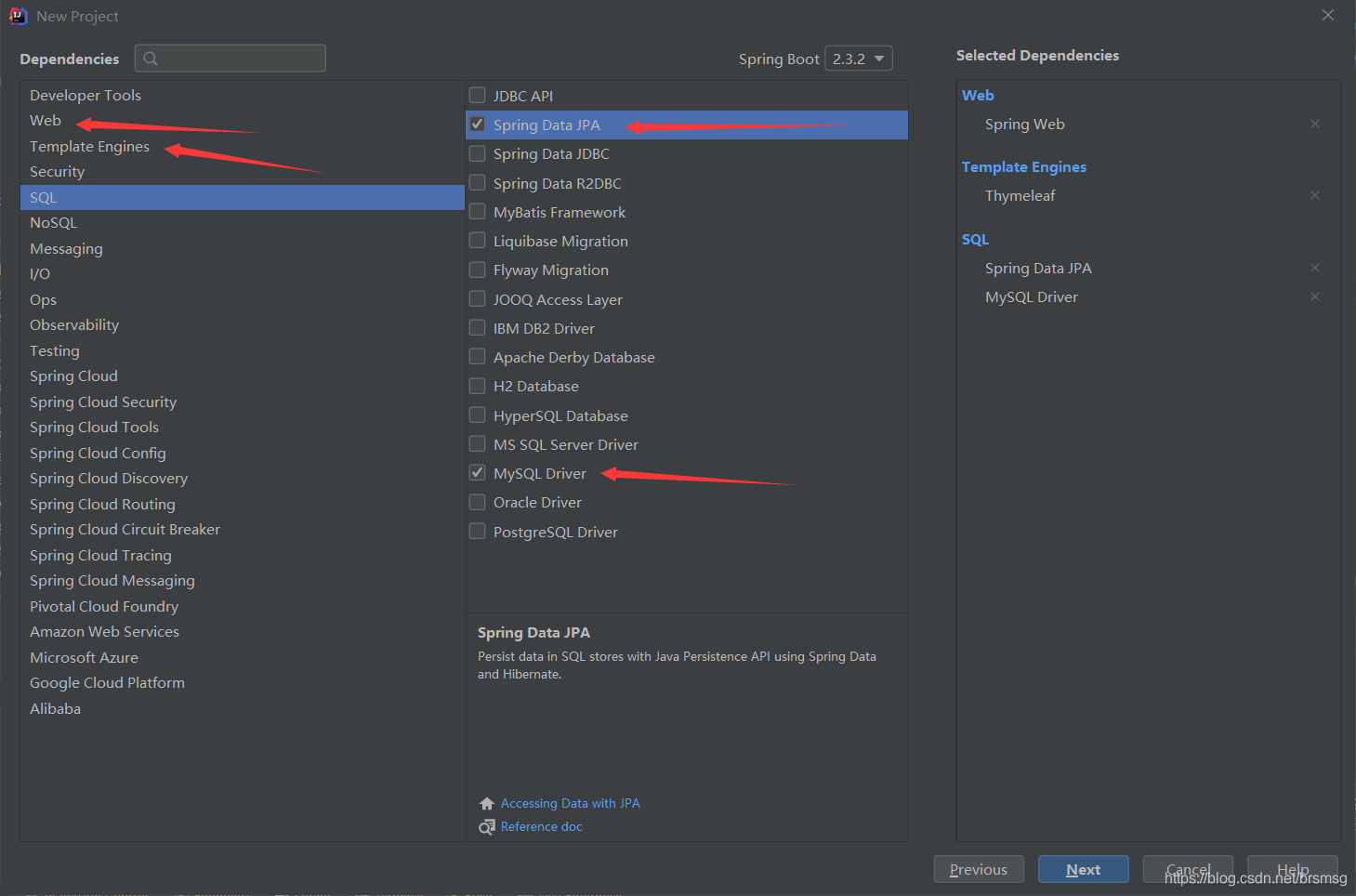Click the IntelliJ logo in the title bar
Viewport: 1356px width, 896px height.
coord(18,16)
